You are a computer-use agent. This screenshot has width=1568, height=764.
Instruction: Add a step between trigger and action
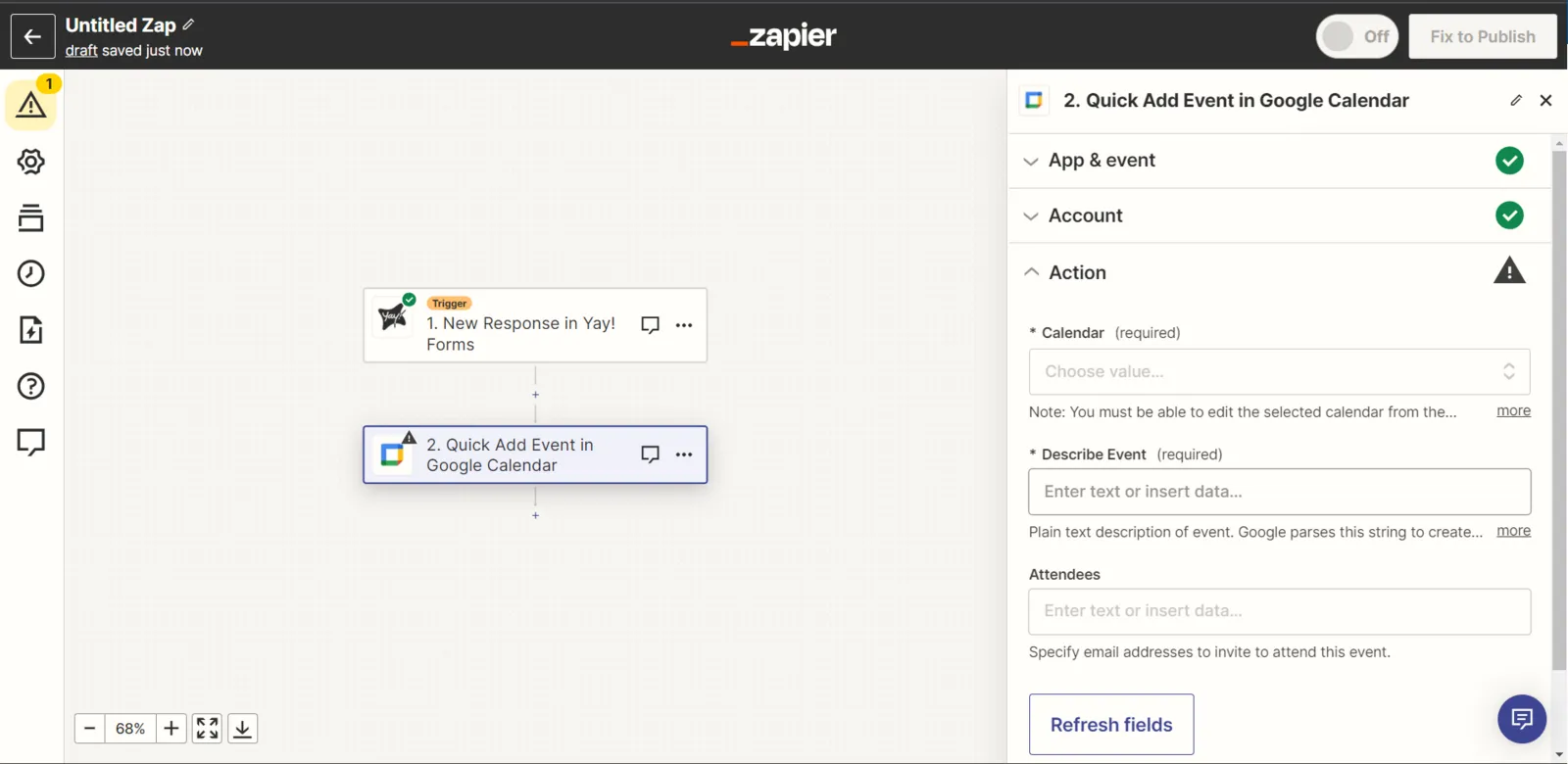(535, 395)
